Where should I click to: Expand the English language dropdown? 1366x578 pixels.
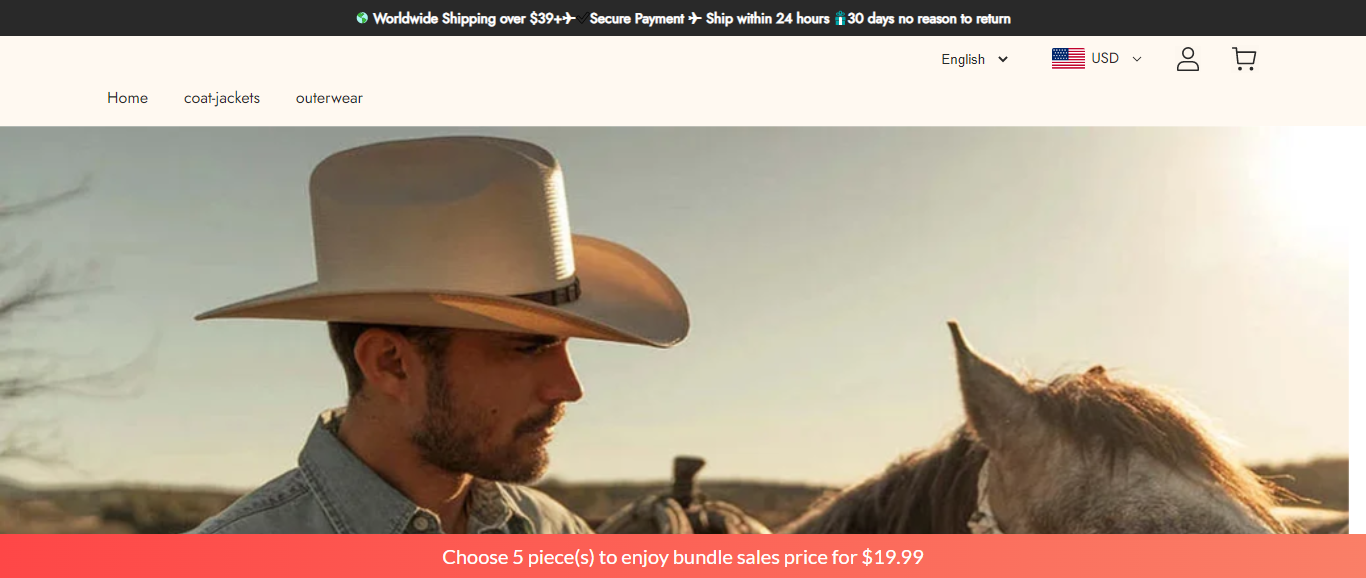pyautogui.click(x=975, y=59)
